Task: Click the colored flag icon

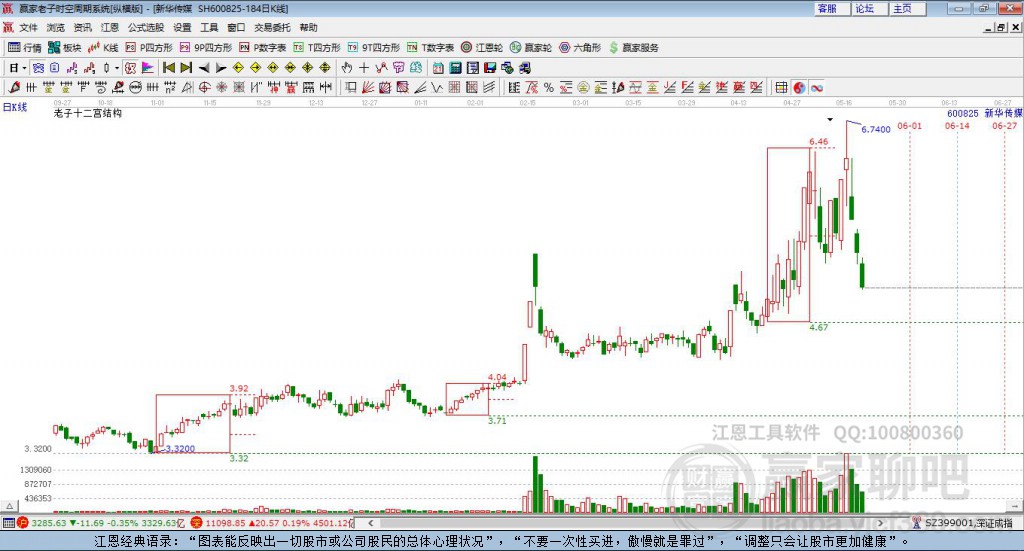Action: tap(148, 68)
